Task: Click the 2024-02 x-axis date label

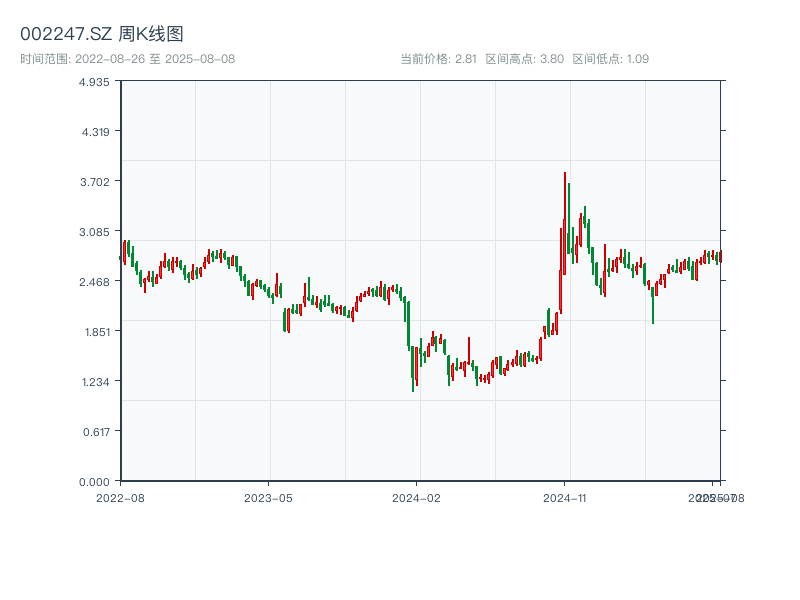Action: tap(417, 497)
